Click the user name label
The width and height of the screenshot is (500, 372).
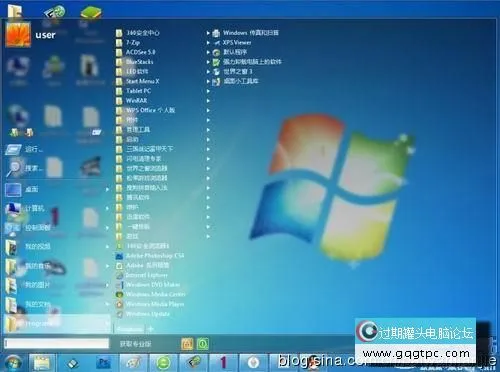45,35
